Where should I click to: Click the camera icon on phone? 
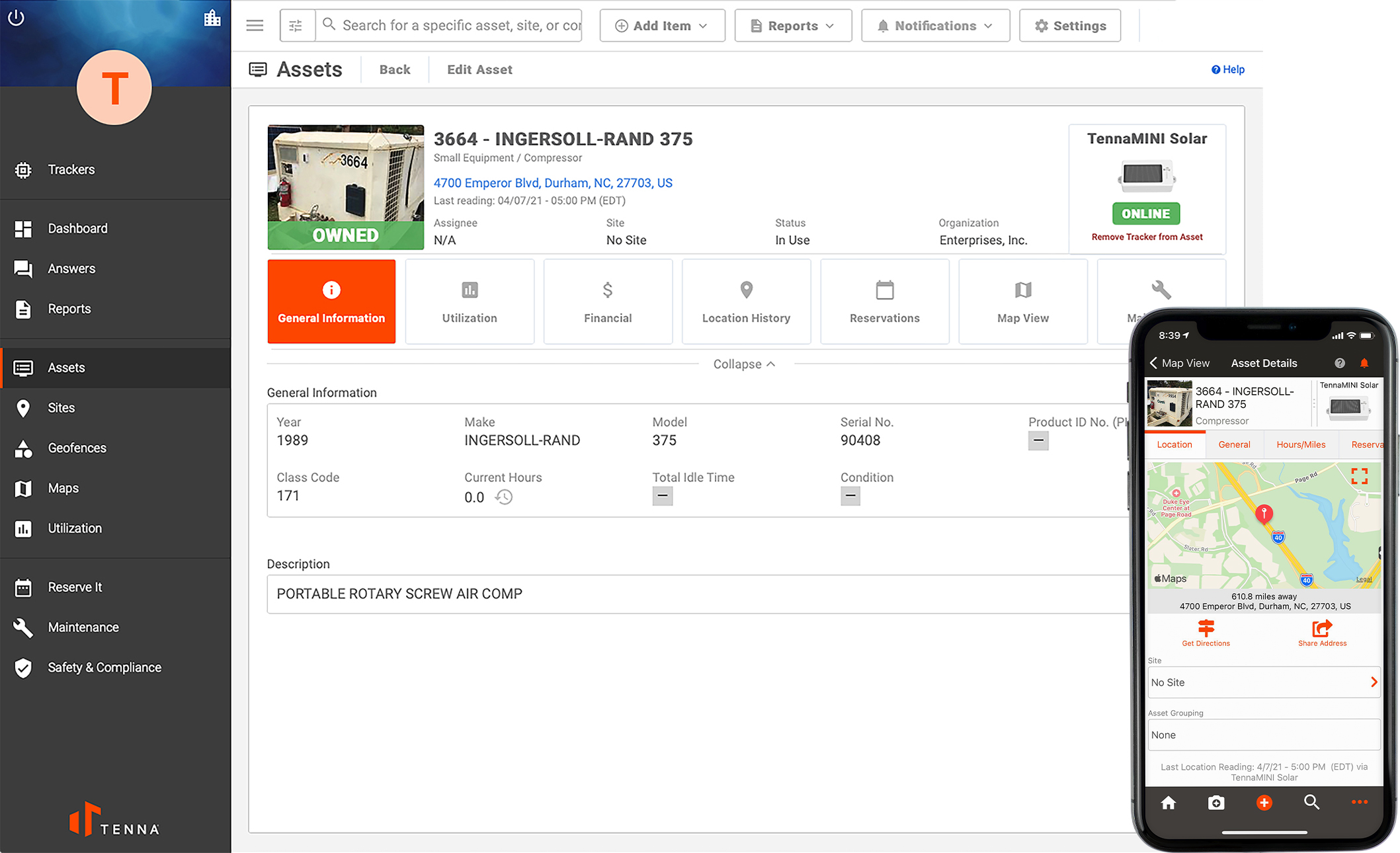tap(1216, 803)
